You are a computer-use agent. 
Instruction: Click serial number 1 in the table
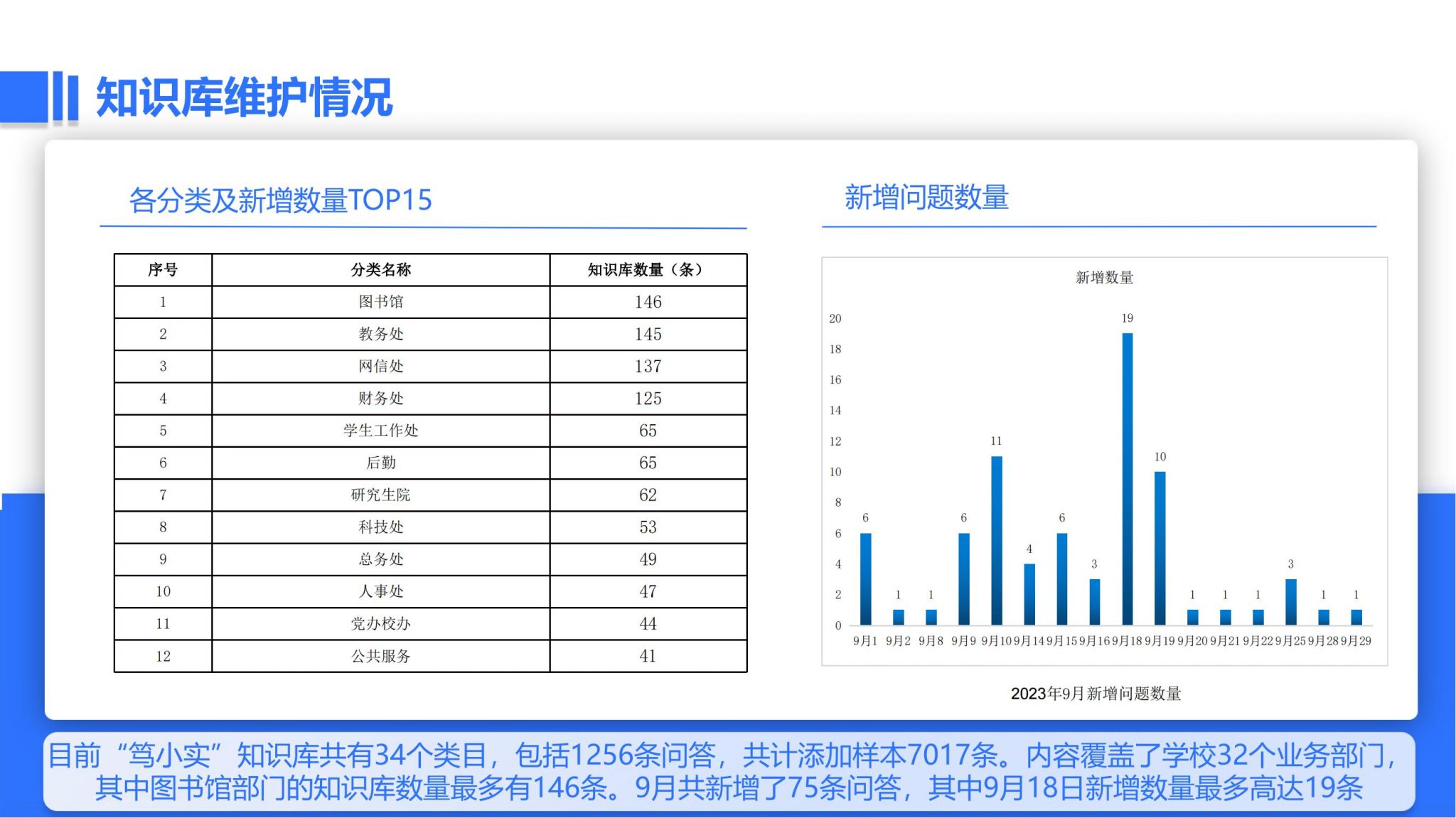pos(163,302)
